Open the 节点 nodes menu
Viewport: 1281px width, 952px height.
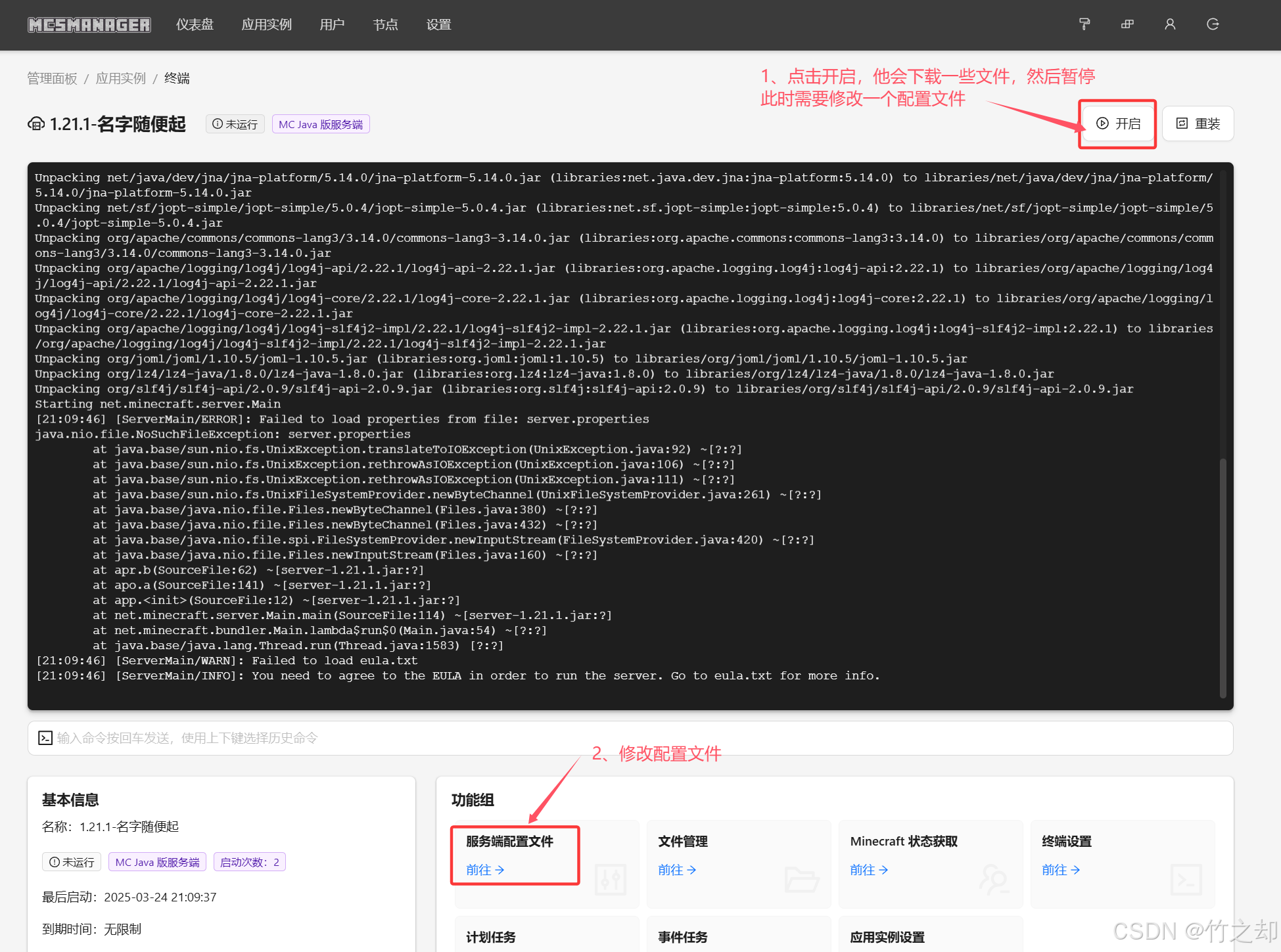pyautogui.click(x=385, y=25)
